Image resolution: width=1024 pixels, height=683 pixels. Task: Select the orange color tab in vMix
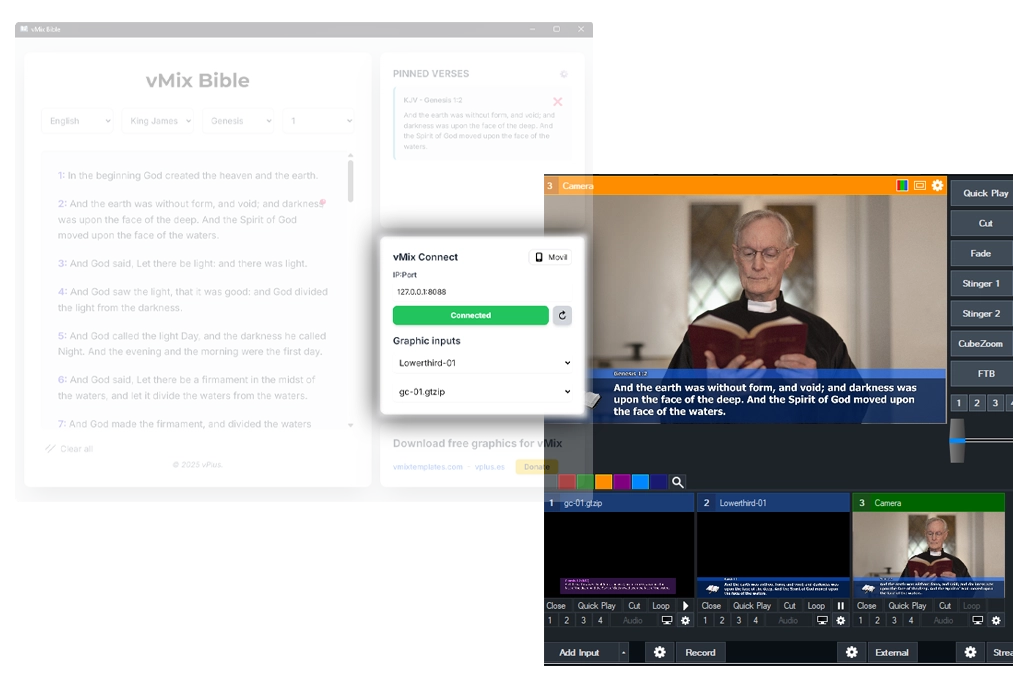coord(603,482)
